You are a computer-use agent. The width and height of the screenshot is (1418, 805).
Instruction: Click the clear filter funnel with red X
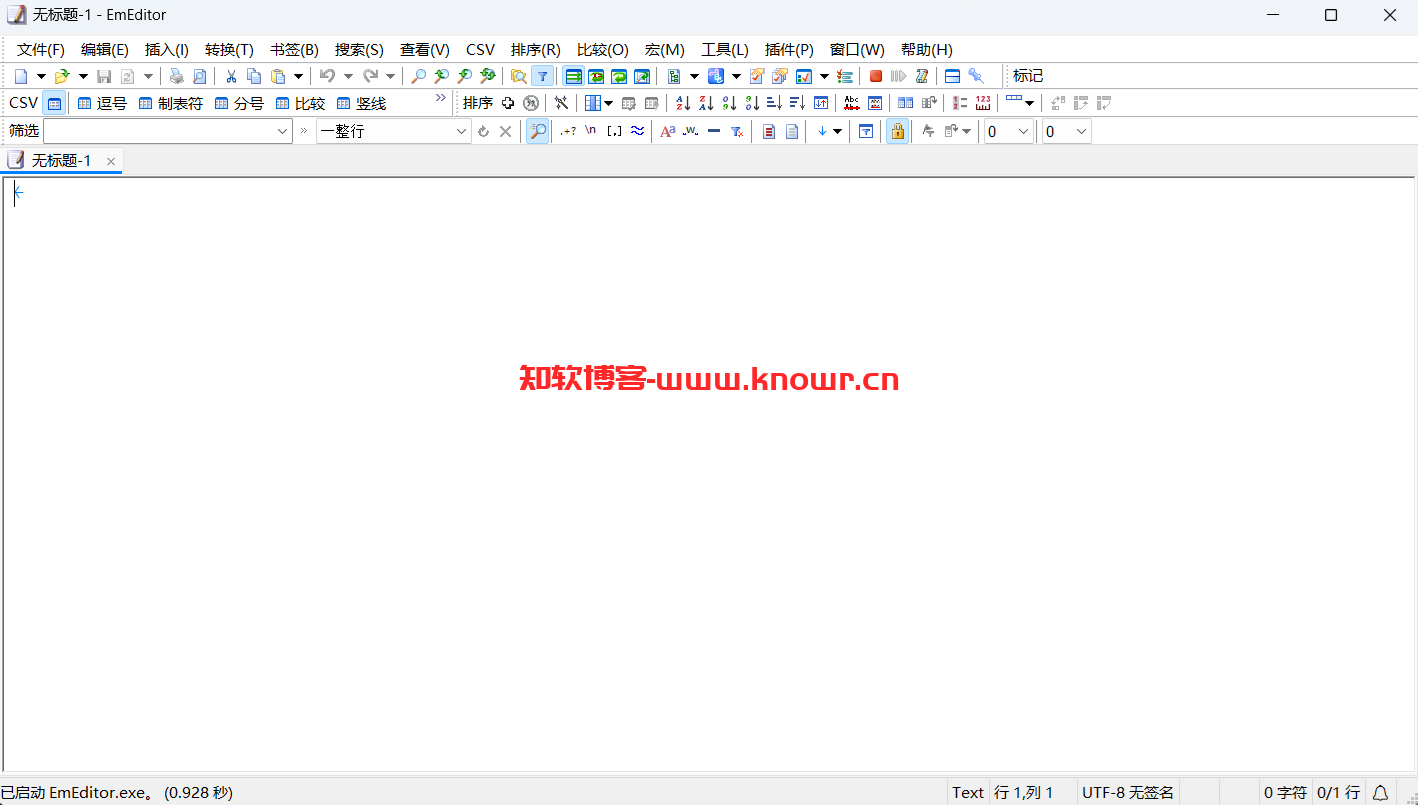[737, 131]
